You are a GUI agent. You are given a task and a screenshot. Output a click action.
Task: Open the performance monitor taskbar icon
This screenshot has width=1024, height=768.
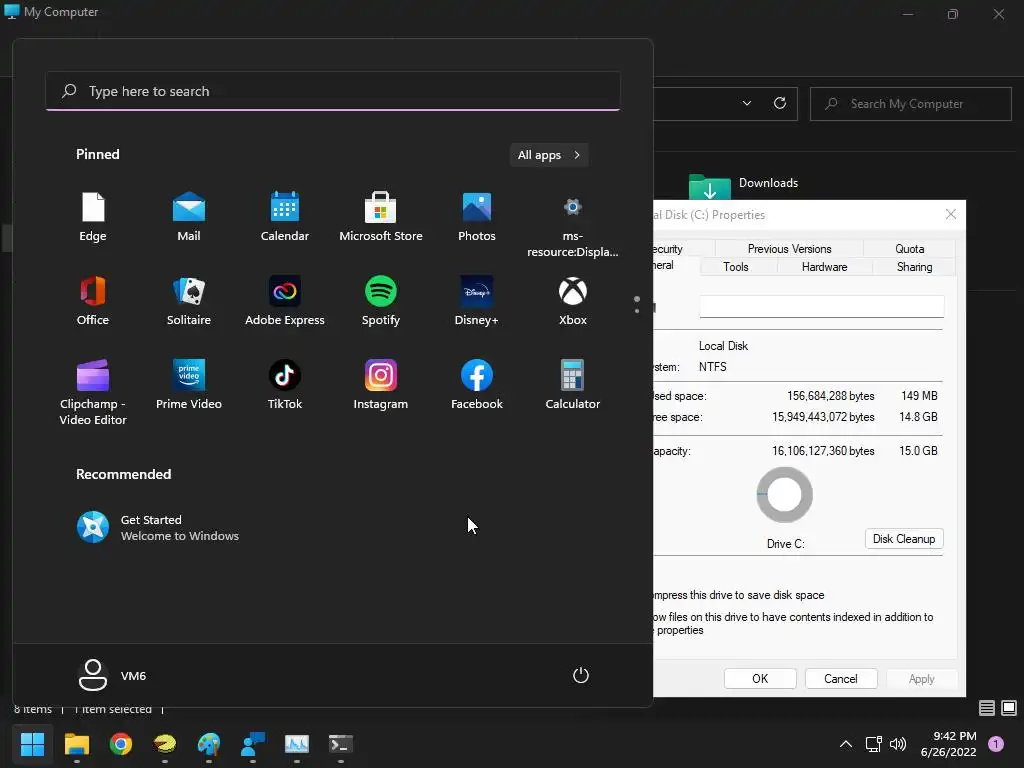coord(296,744)
